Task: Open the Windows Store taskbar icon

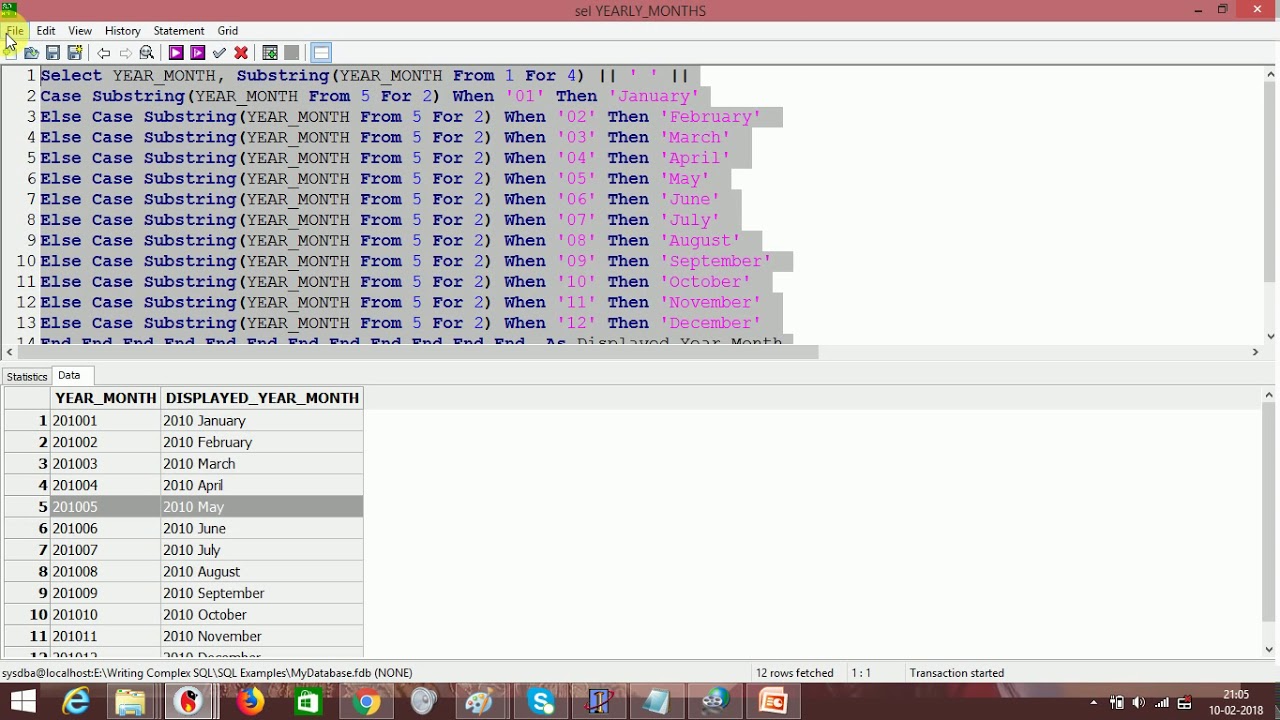Action: pyautogui.click(x=307, y=702)
